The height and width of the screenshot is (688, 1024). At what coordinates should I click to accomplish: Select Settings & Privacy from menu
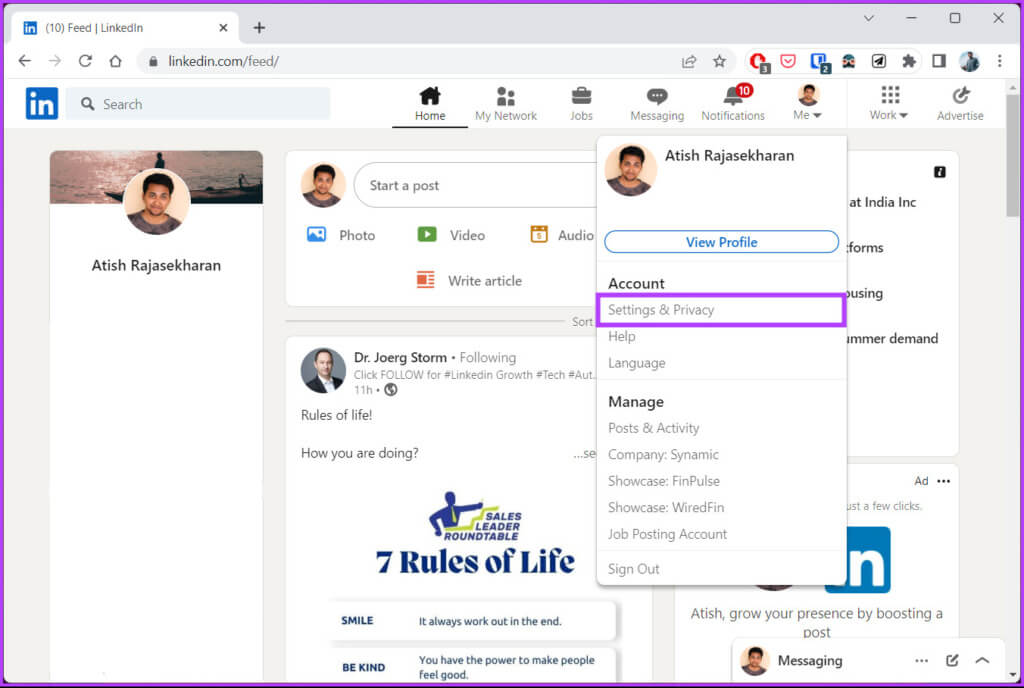[x=721, y=310]
